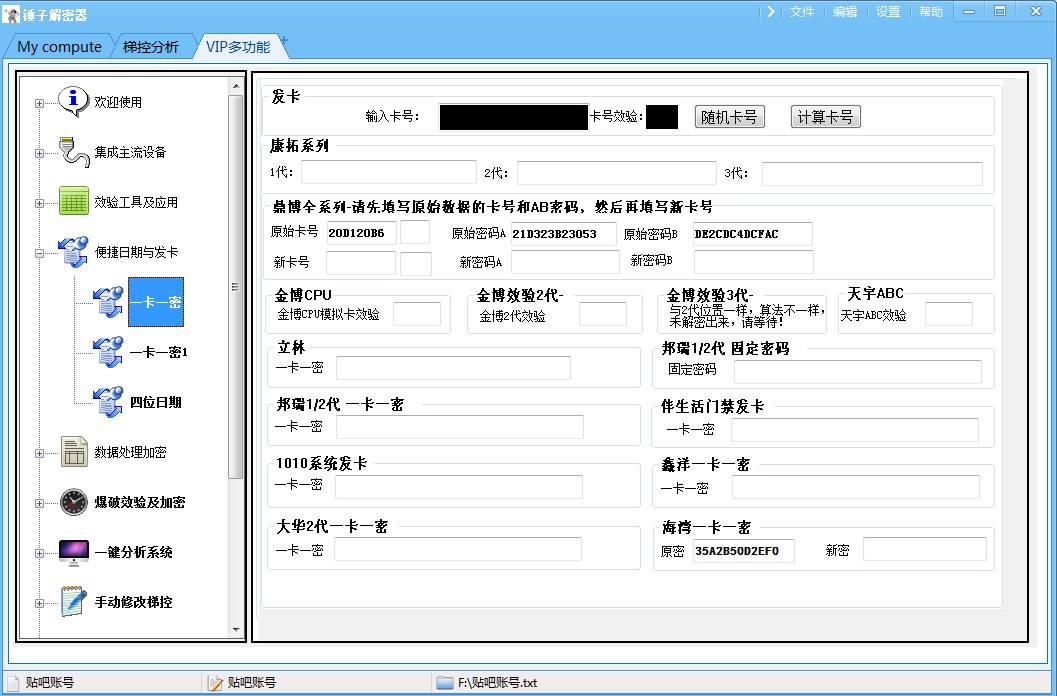The image size is (1057, 696).
Task: Click the tree panel vertical scrollbar thumb
Action: pyautogui.click(x=235, y=287)
